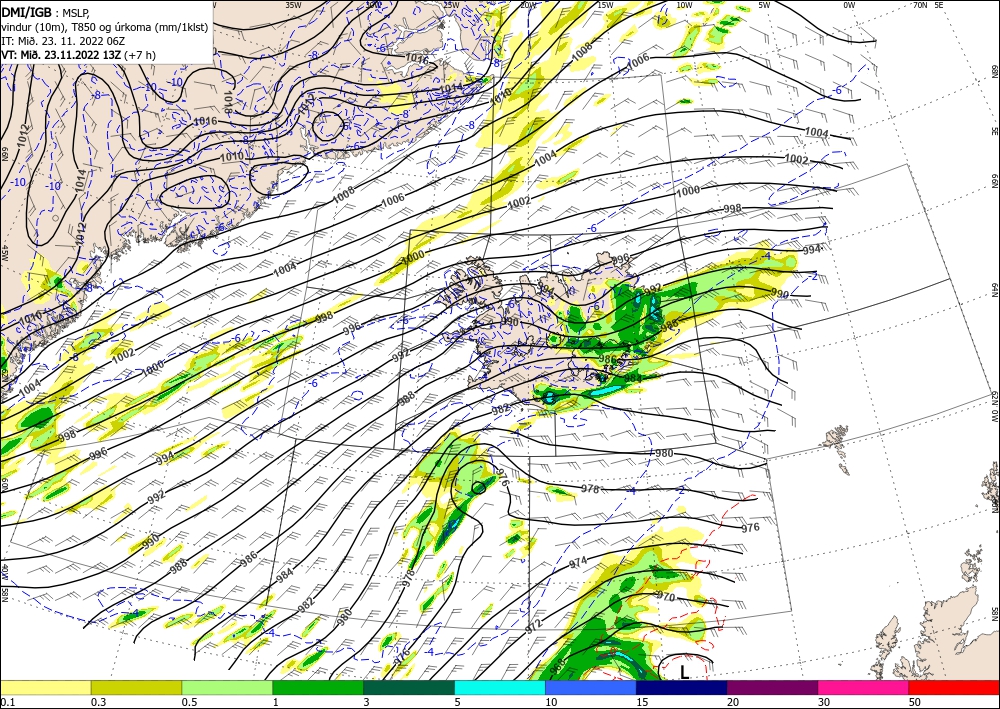1000x709 pixels.
Task: Click the "DMI/IGB" title text
Action: click(x=26, y=11)
